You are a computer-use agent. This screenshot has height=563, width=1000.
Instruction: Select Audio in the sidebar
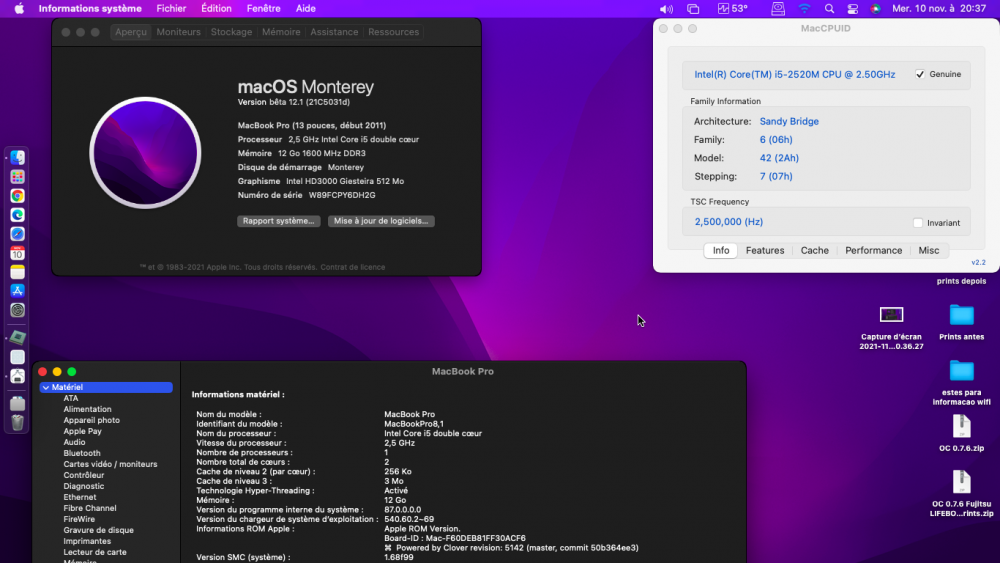pyautogui.click(x=74, y=442)
